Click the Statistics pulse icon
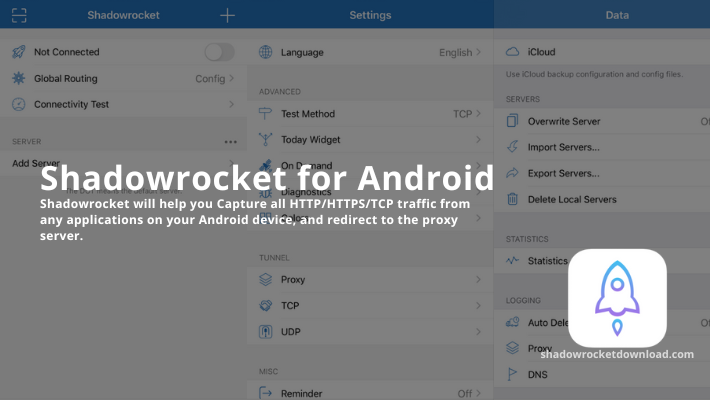 (x=512, y=260)
